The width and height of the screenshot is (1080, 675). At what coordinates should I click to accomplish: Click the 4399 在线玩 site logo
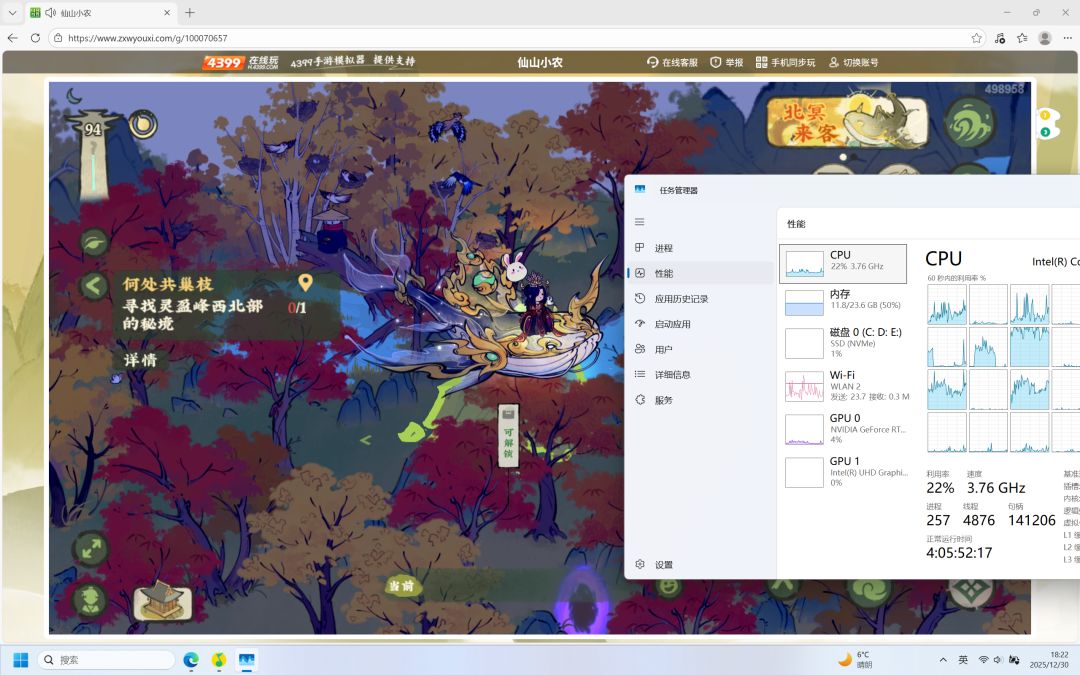(240, 62)
